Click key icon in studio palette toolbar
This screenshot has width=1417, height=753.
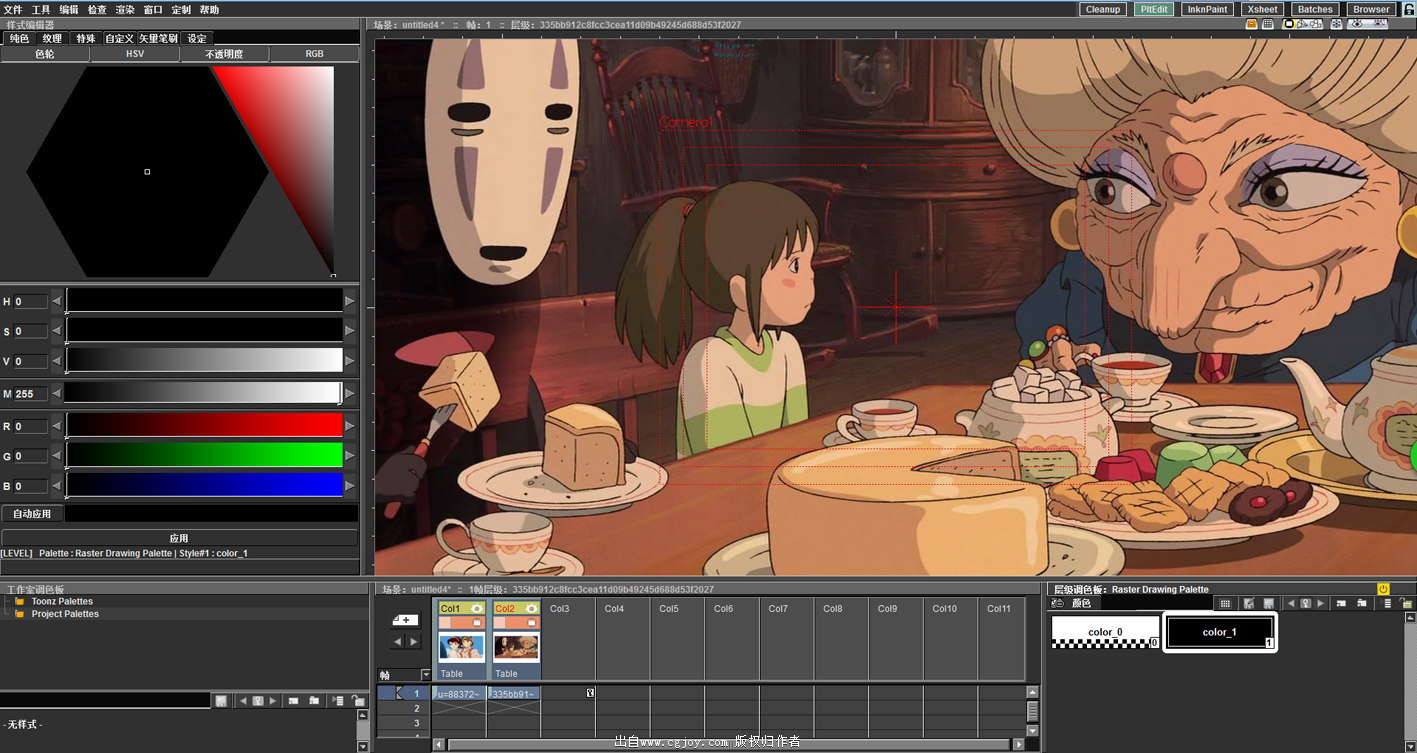258,701
